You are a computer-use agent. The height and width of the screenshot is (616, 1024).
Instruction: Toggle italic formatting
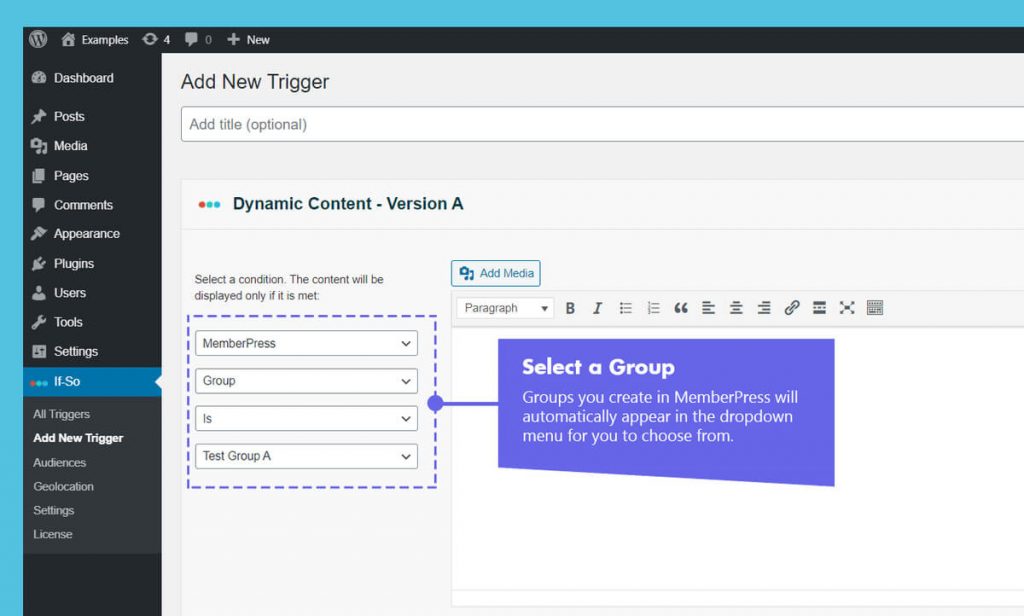(x=598, y=308)
